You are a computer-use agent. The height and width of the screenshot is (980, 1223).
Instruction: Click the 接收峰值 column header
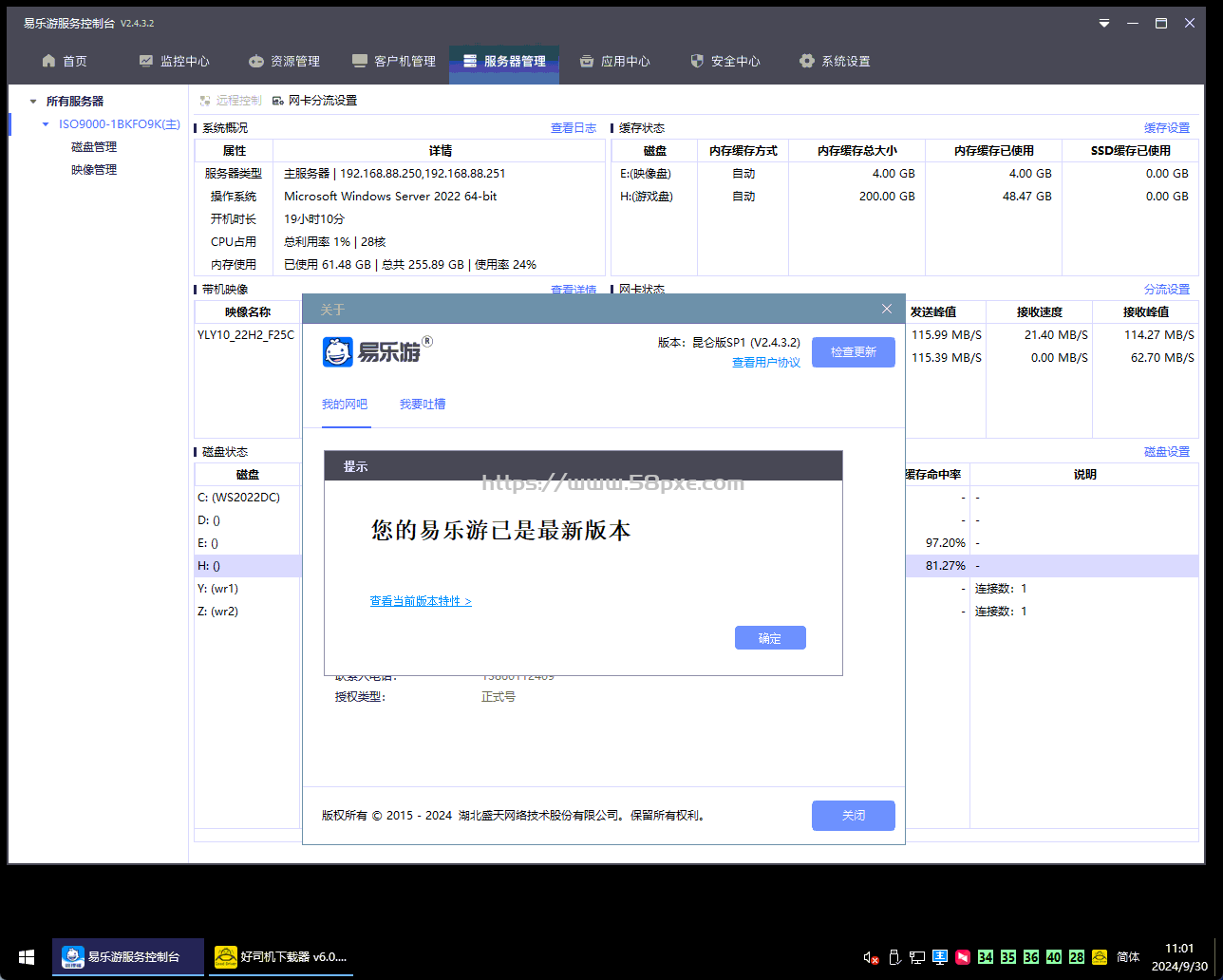[x=1146, y=312]
